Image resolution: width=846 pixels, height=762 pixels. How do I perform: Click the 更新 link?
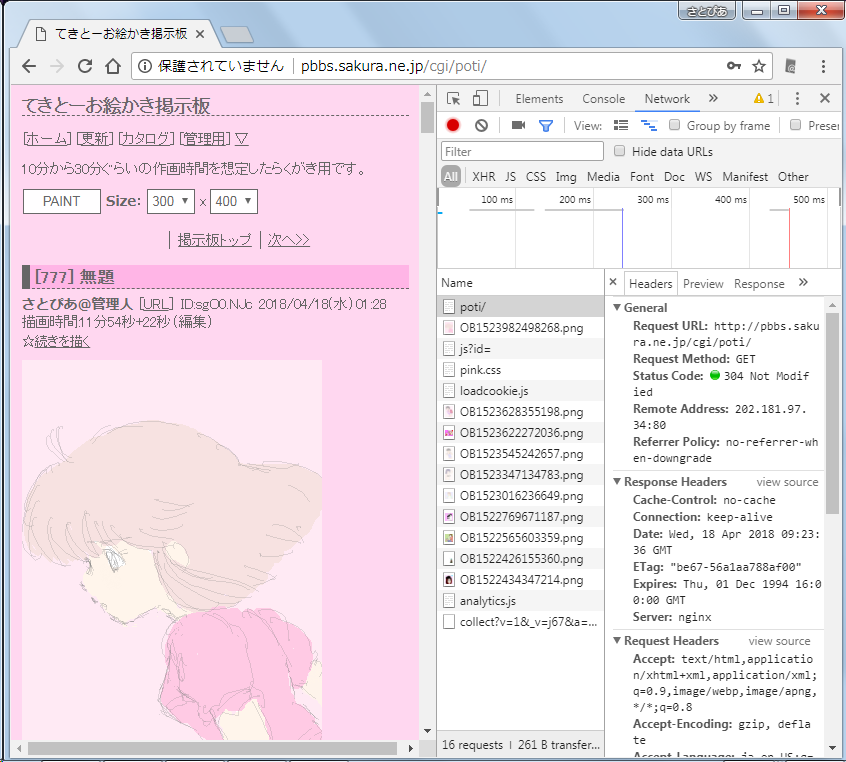(x=94, y=139)
